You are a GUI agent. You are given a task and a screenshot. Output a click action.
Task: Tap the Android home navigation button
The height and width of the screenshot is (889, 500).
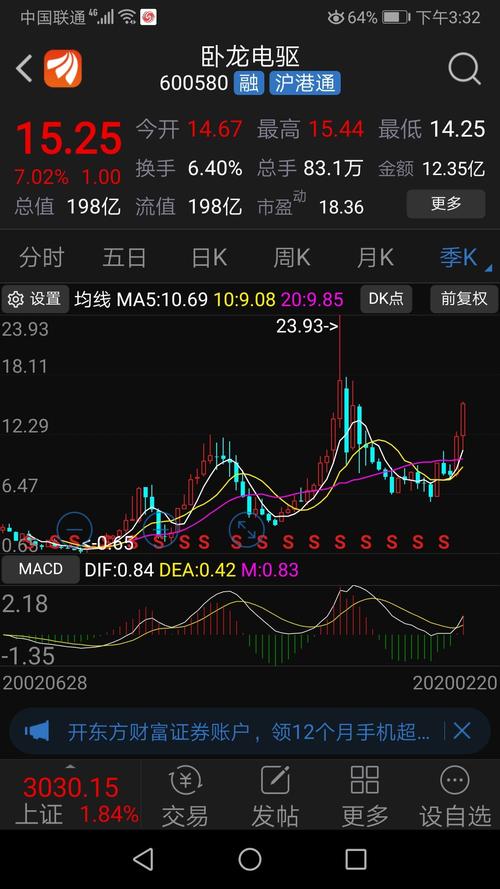(249, 860)
